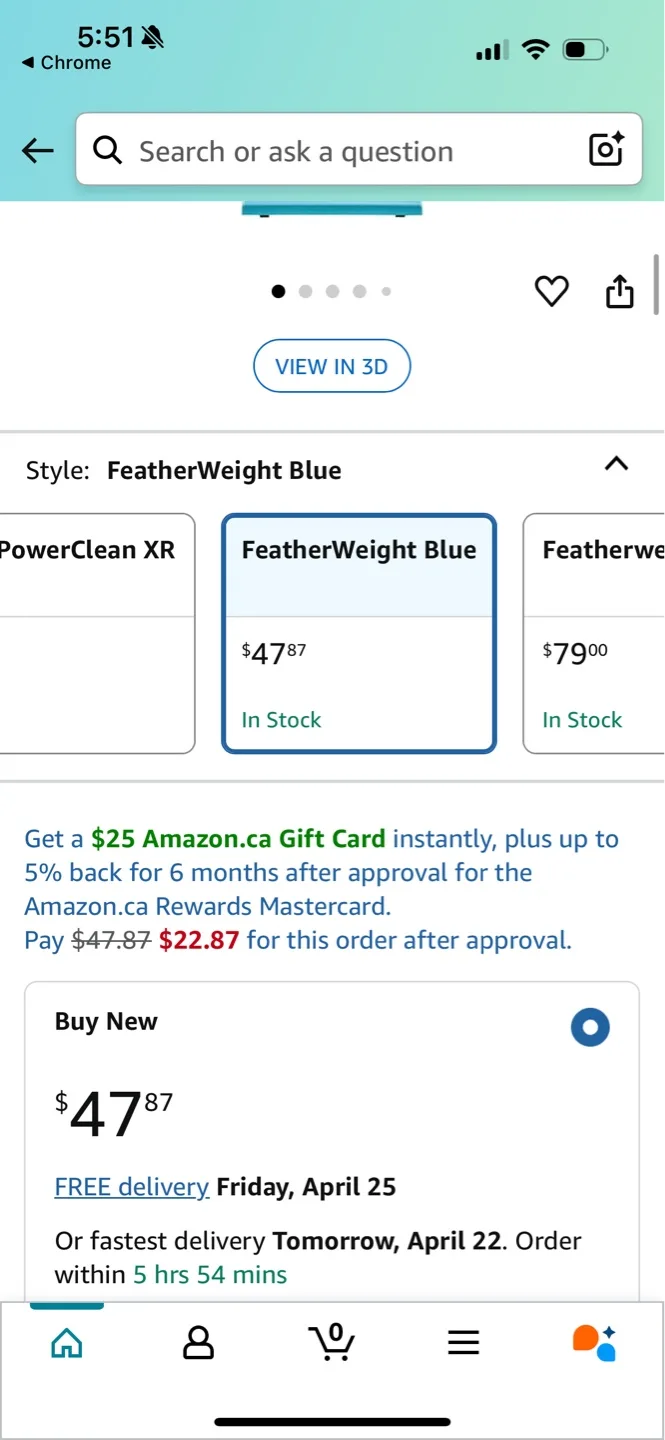
Task: Return to Chrome via status bar link
Action: 64,62
